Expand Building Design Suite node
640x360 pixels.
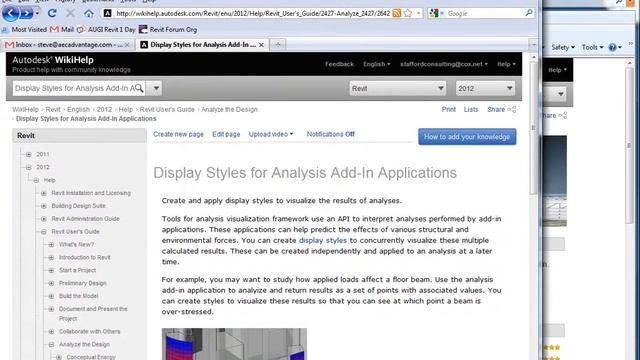(44, 206)
